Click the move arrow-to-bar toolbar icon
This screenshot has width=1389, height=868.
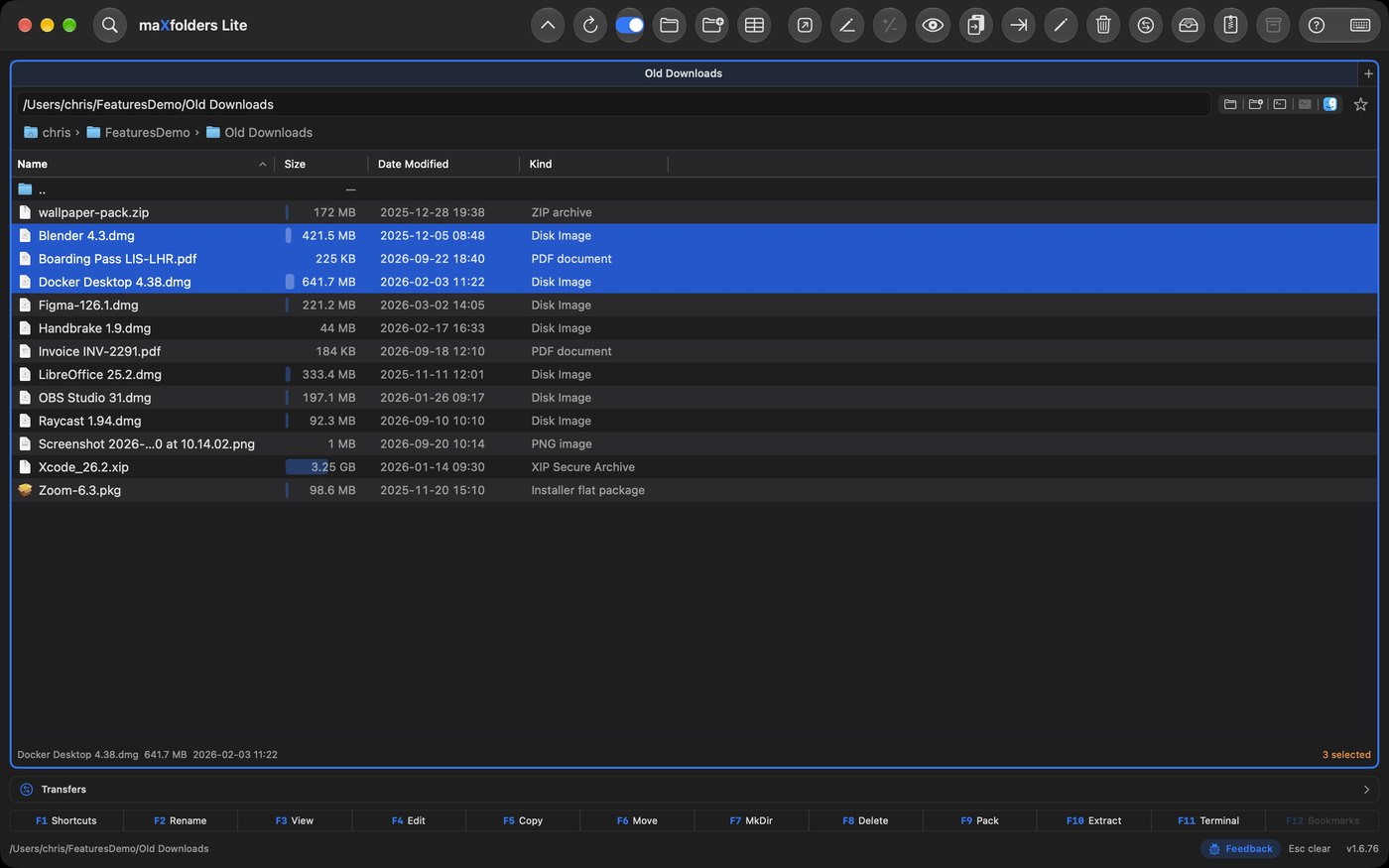1018,25
